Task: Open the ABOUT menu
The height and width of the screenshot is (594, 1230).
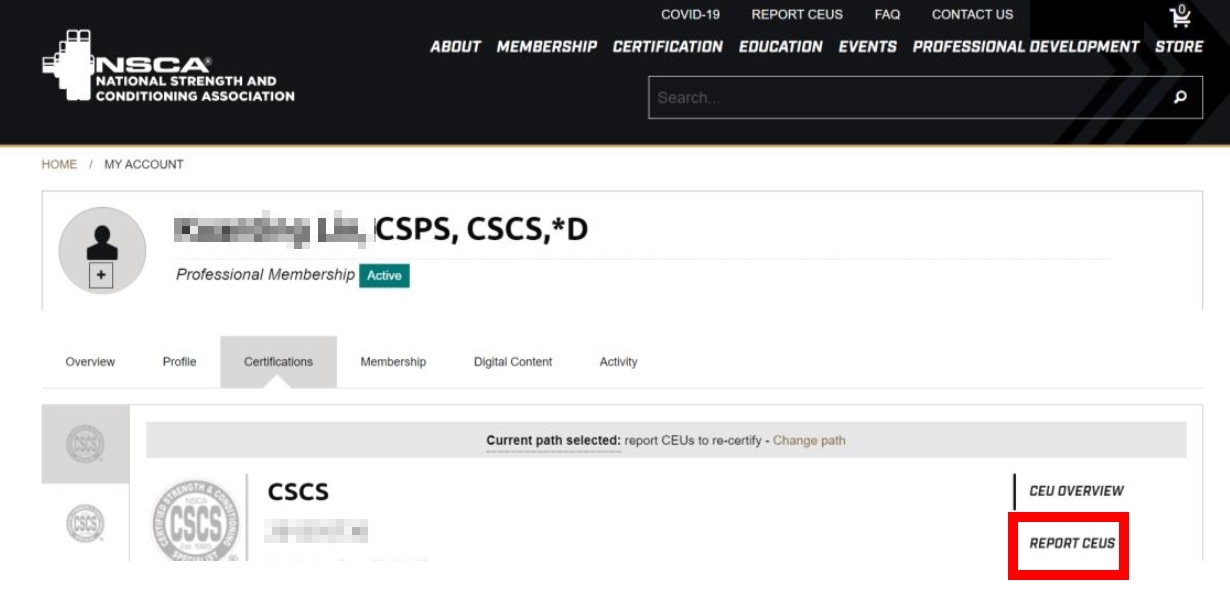Action: 455,46
